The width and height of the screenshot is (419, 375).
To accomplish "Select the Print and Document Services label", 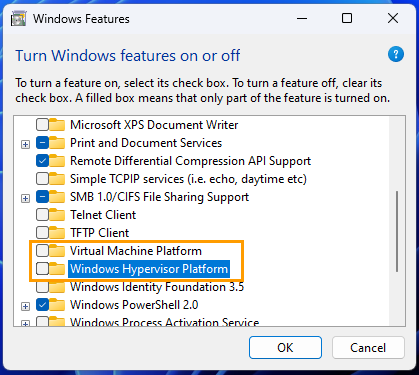I will pos(146,143).
